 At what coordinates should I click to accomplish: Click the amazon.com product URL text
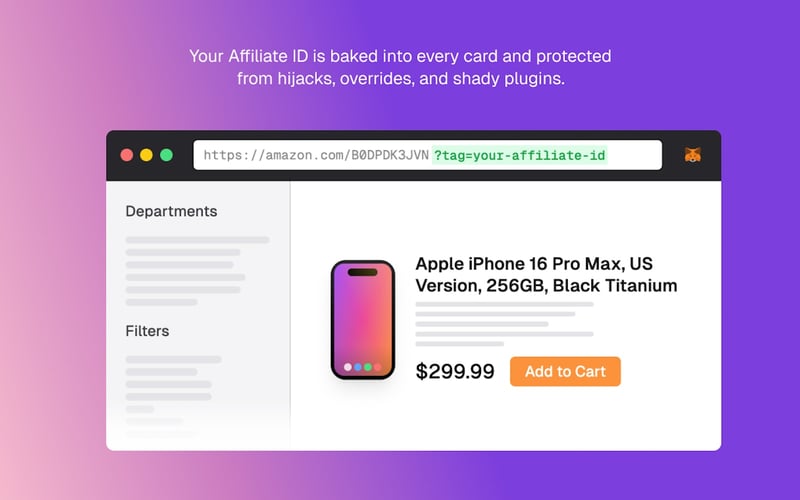point(316,155)
